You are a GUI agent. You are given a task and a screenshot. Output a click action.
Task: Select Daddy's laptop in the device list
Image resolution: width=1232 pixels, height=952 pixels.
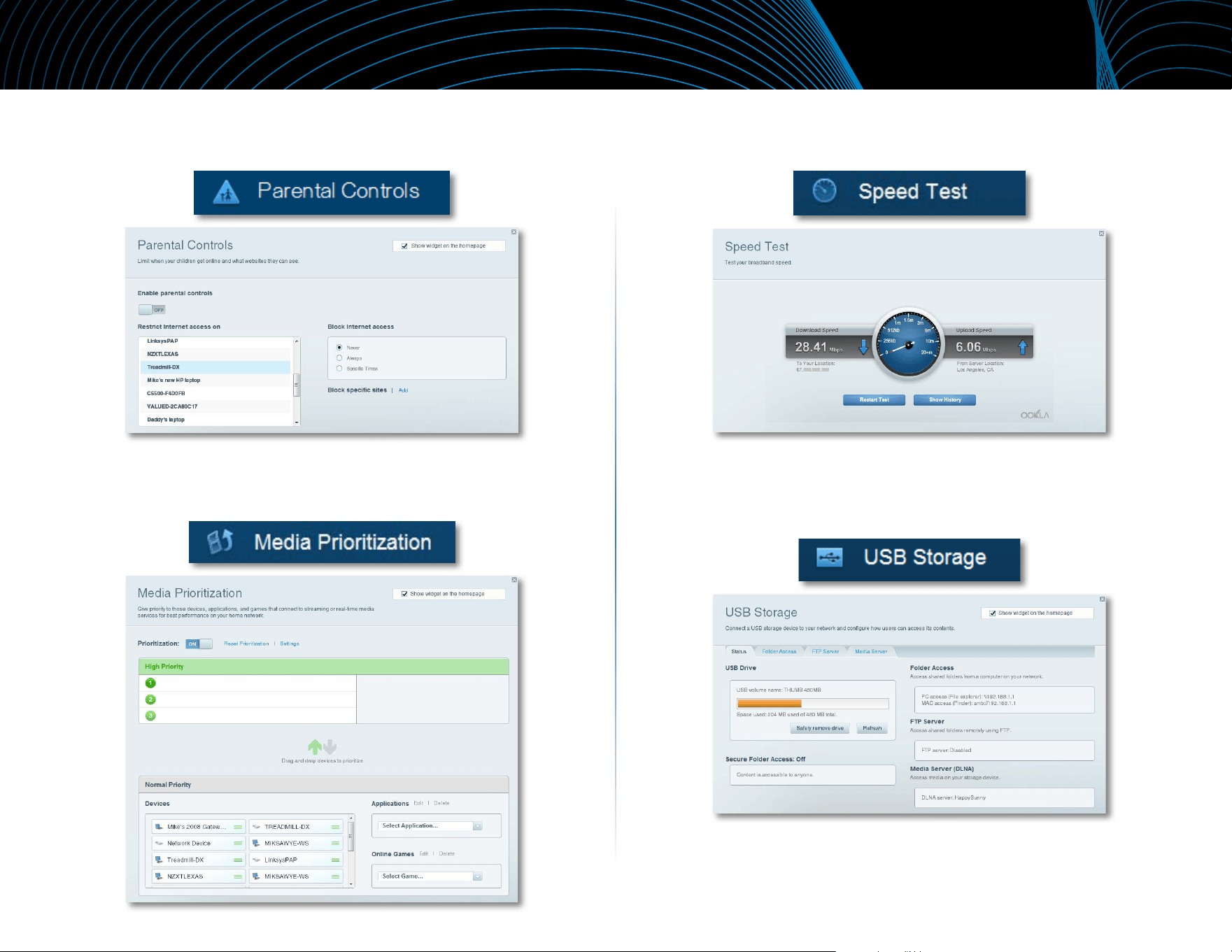(215, 420)
